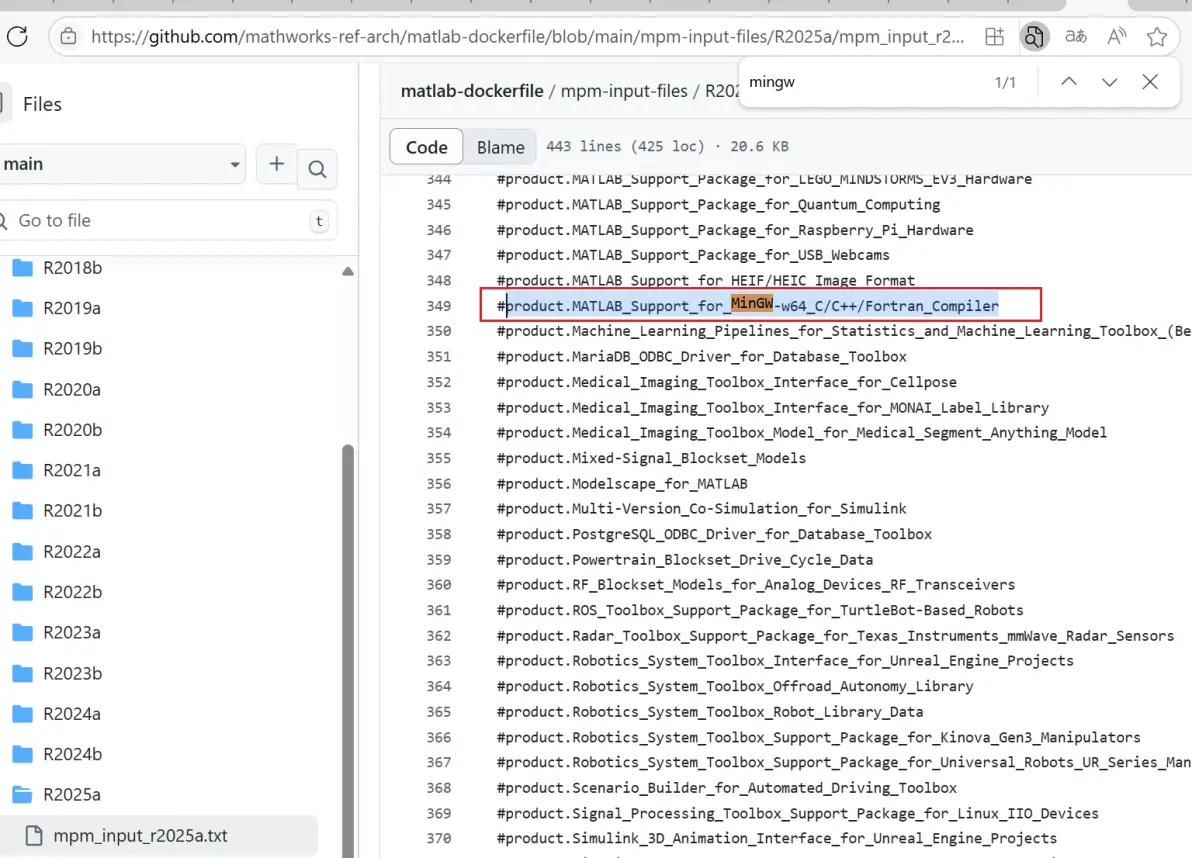Follow the matlab-dockerfile breadcrumb link

tap(472, 91)
